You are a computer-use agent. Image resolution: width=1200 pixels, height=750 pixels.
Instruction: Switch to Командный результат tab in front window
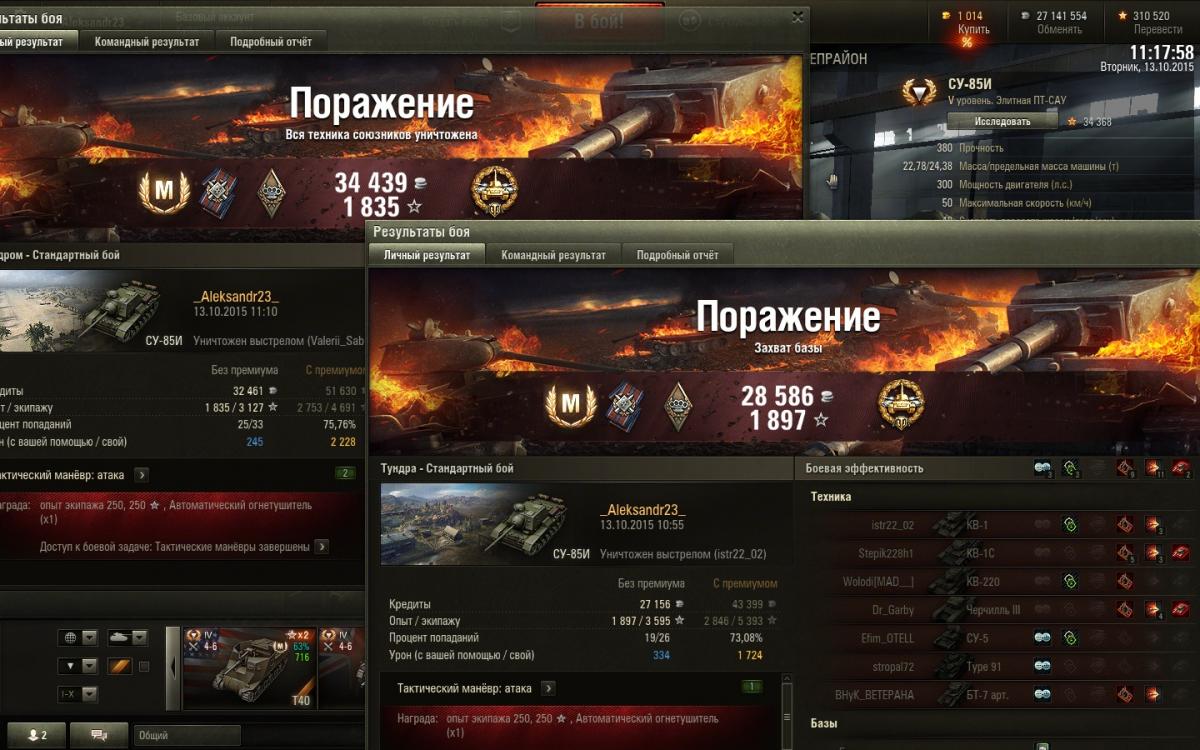click(x=553, y=255)
